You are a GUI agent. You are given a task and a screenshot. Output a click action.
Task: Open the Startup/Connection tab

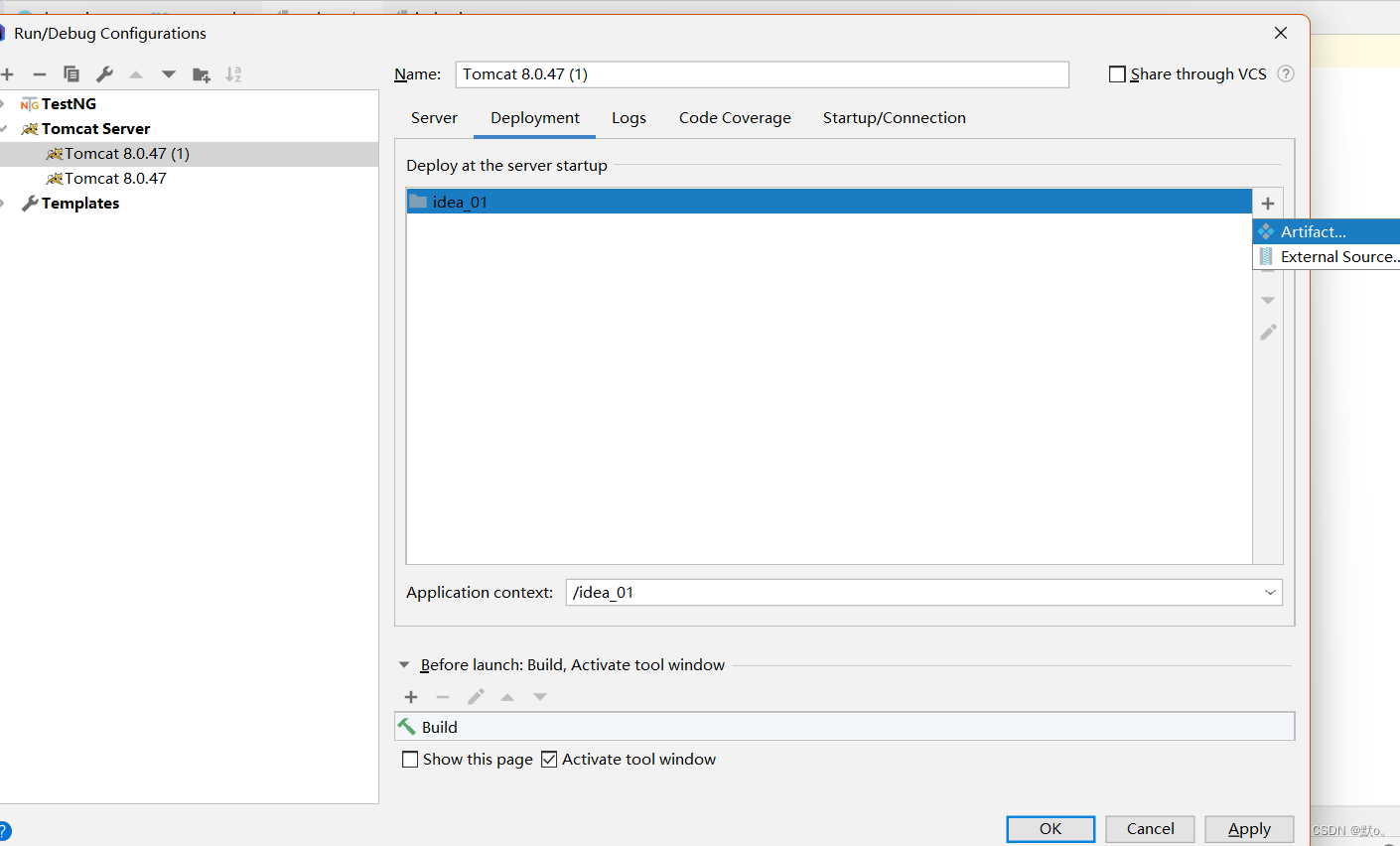(894, 118)
